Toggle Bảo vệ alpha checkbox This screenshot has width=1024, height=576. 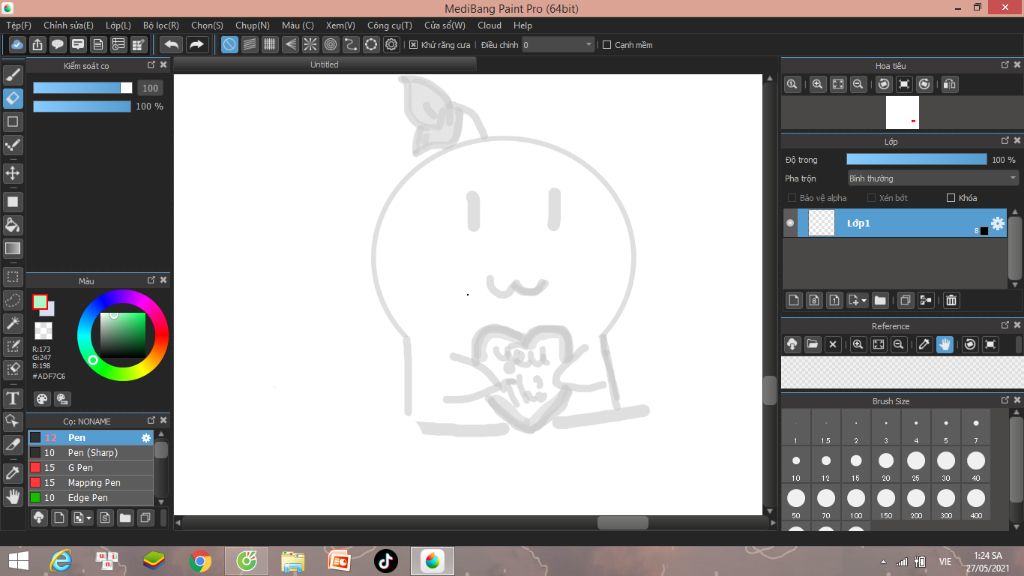(x=792, y=198)
